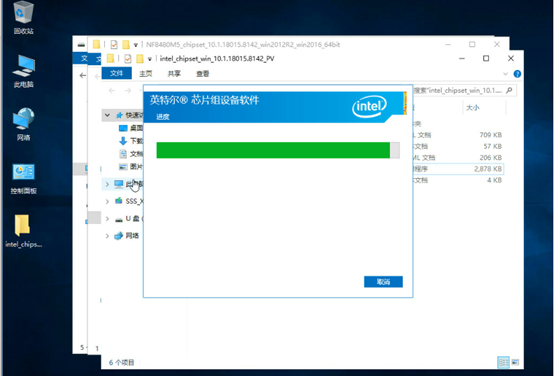The width and height of the screenshot is (554, 376).
Task: Switch to the 共享 ribbon tab
Action: click(x=174, y=74)
